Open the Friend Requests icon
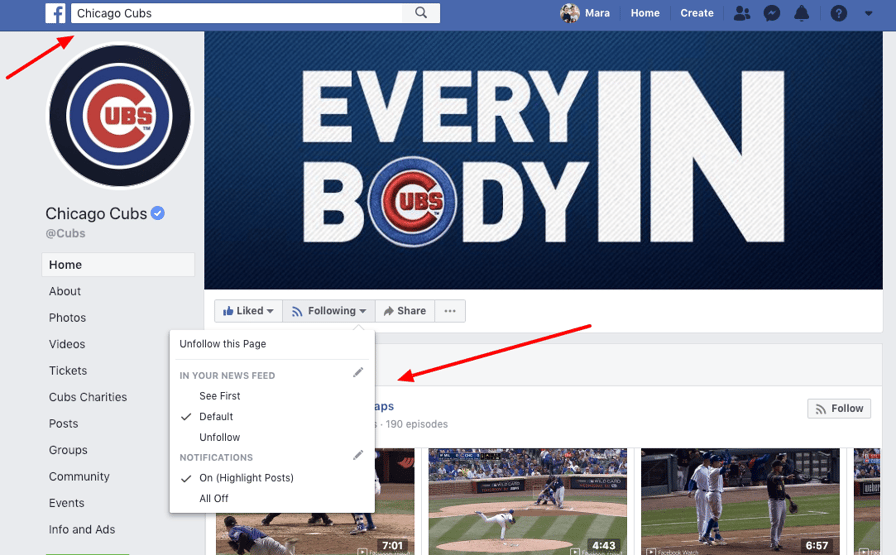 coord(742,13)
